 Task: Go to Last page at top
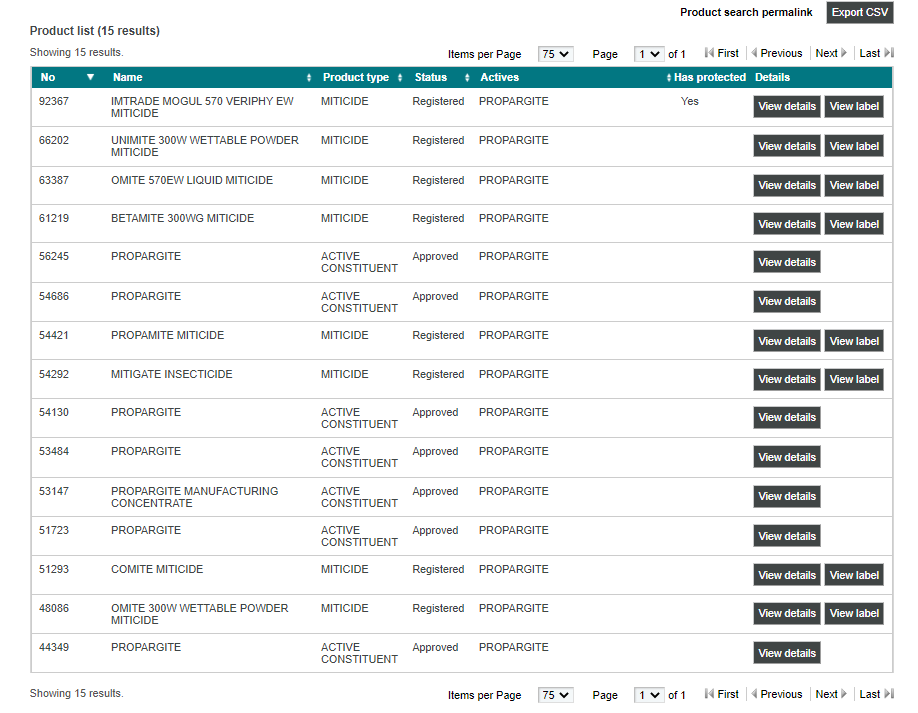click(876, 53)
